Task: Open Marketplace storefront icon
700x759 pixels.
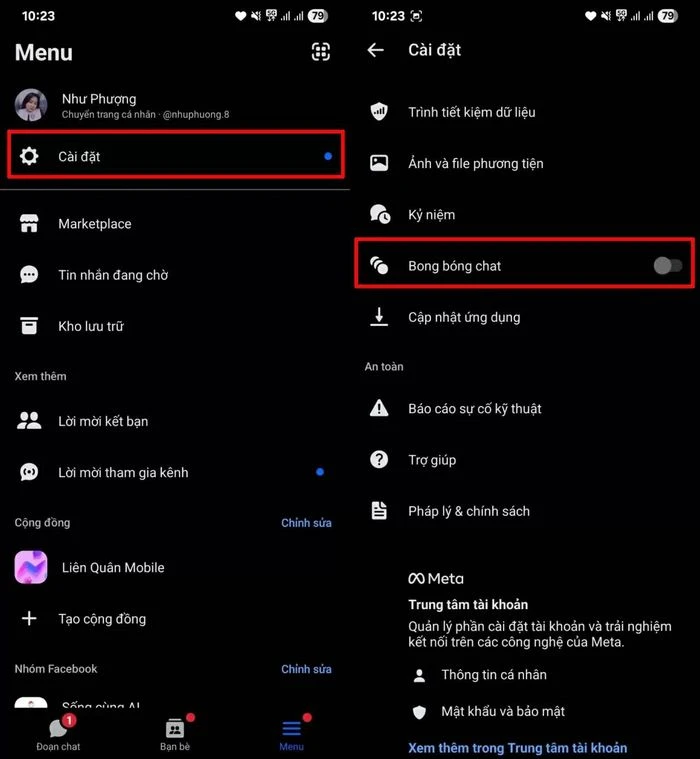Action: 29,223
